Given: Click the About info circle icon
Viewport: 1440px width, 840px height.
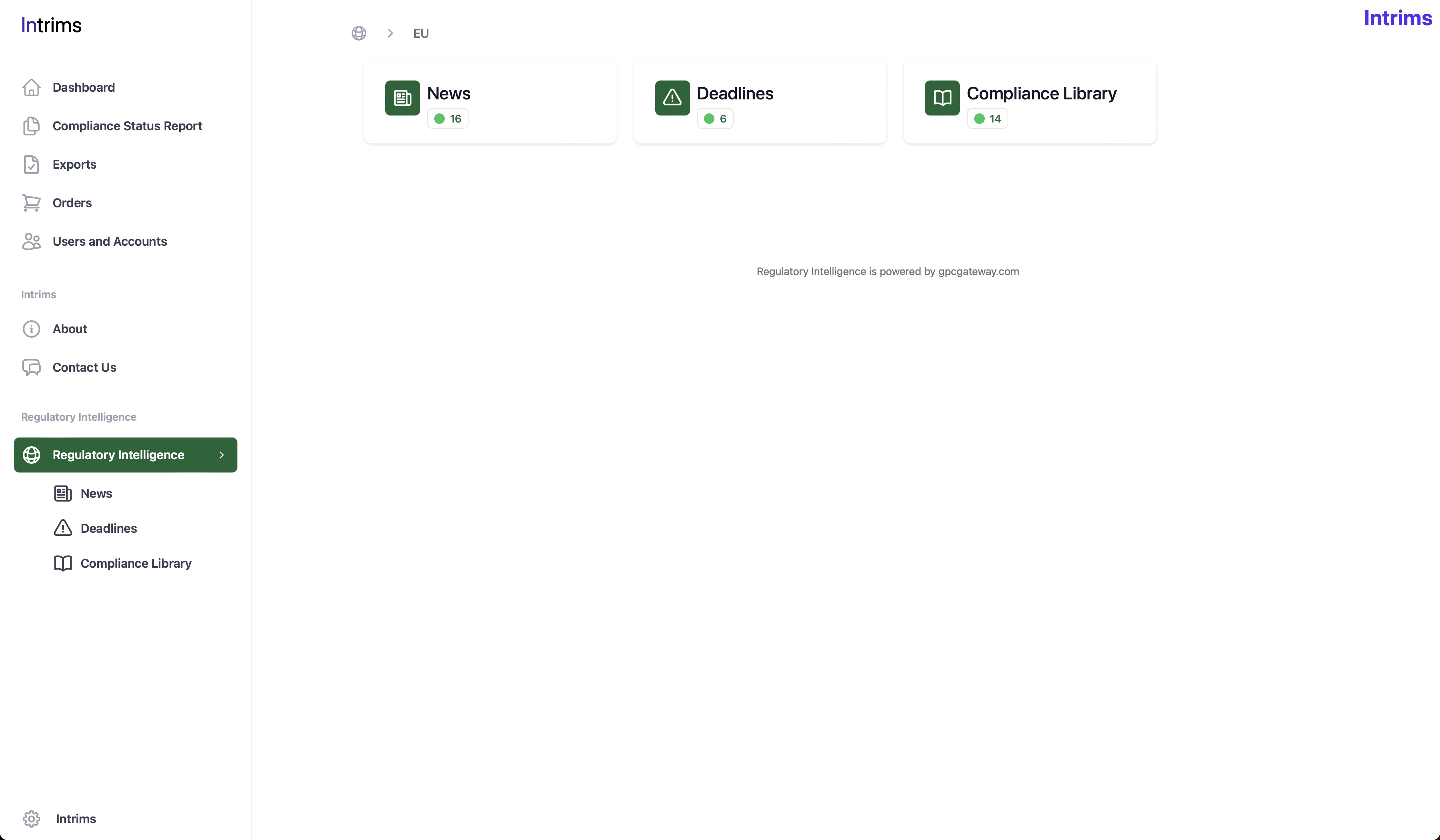Looking at the screenshot, I should pos(32,329).
